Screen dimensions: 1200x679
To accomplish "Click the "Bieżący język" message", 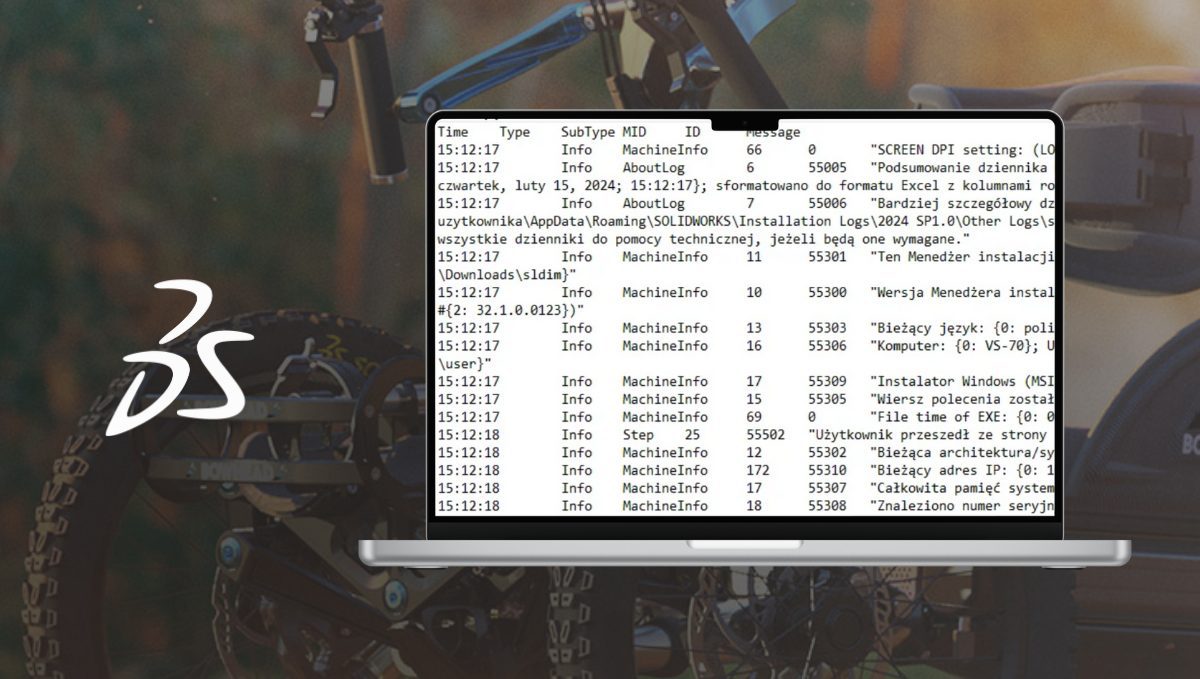I will (962, 328).
